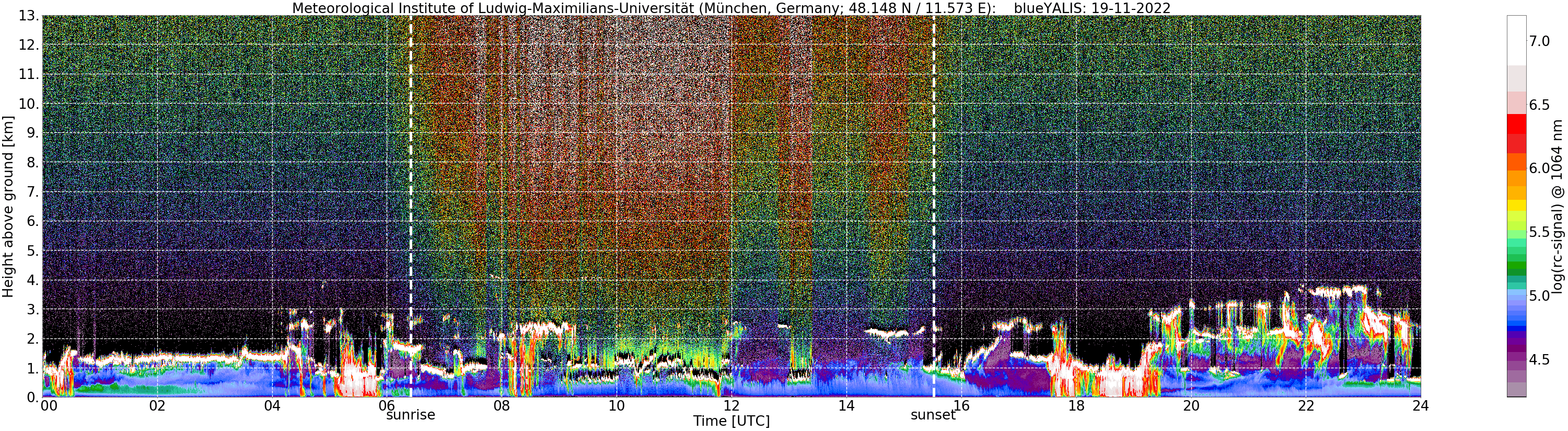The height and width of the screenshot is (431, 1568).
Task: Select the dashed sunrise marker line
Action: click(411, 206)
